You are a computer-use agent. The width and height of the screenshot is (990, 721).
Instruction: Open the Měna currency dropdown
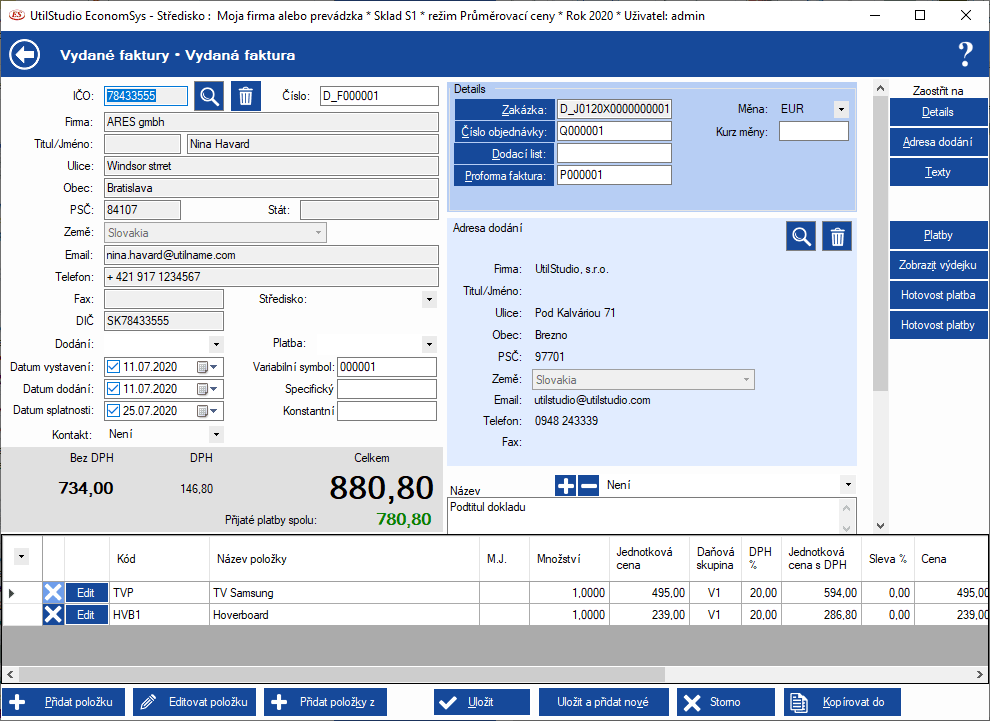coord(840,109)
